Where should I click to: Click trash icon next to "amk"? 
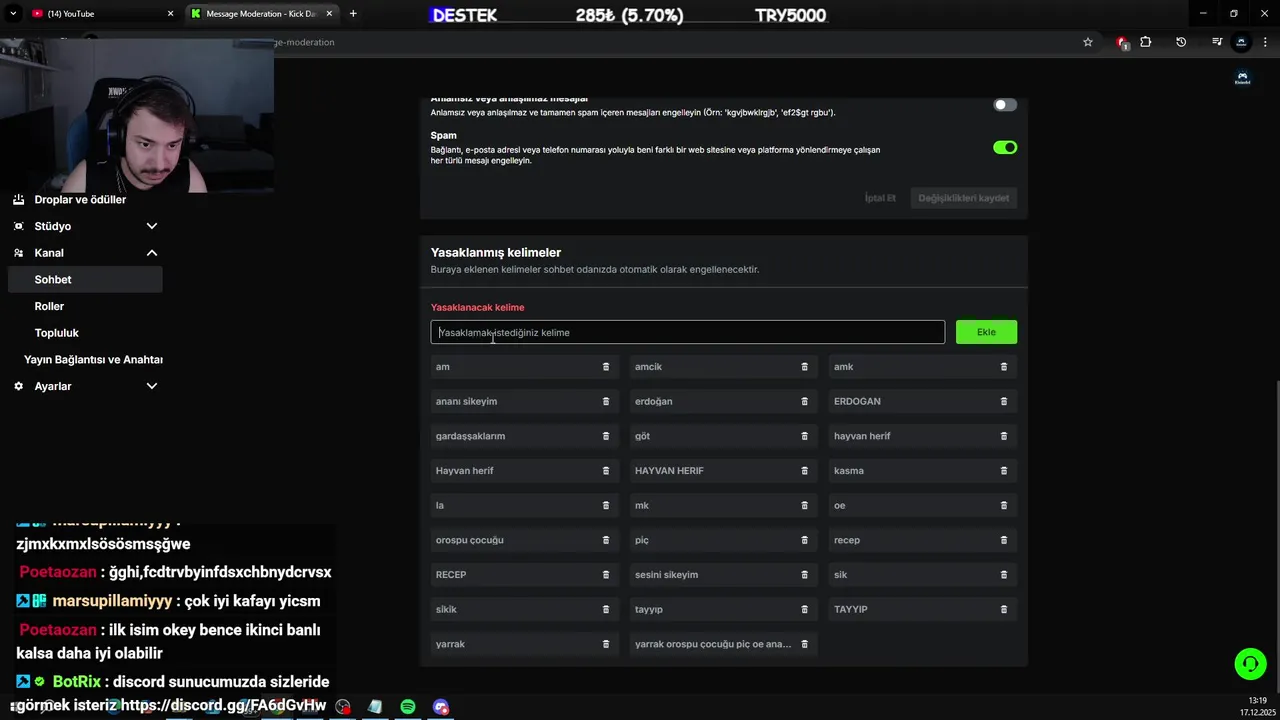[1004, 367]
